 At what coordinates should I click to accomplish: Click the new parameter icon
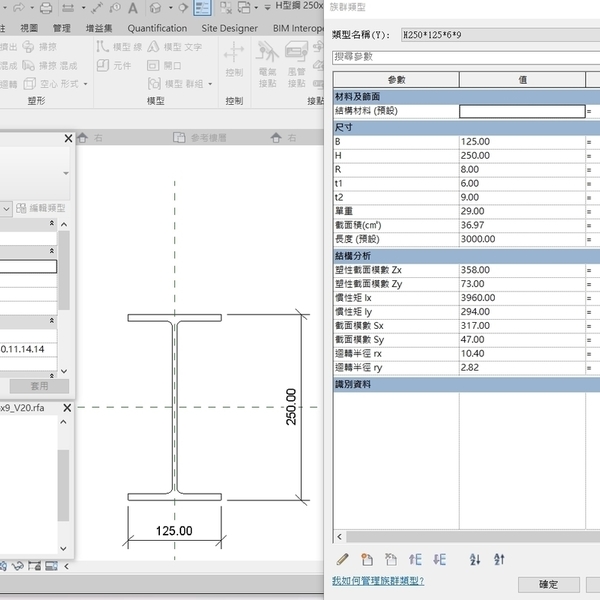pyautogui.click(x=367, y=559)
